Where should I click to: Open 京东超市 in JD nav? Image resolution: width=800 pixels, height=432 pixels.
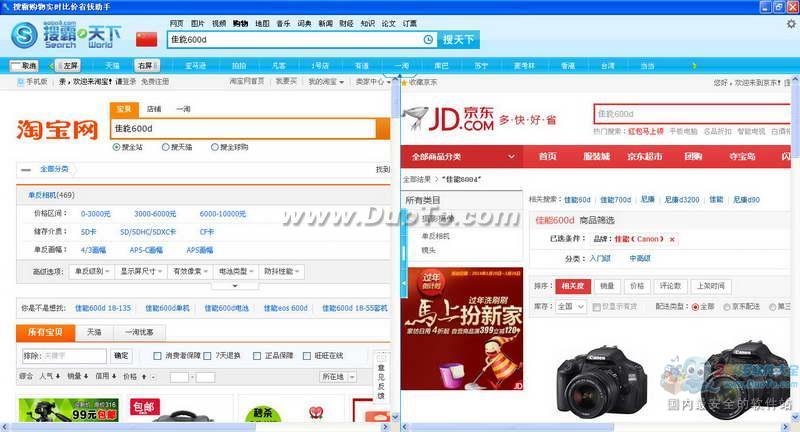coord(645,157)
